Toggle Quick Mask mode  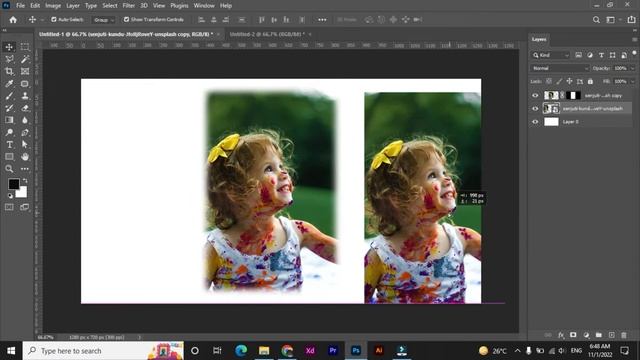pos(9,207)
